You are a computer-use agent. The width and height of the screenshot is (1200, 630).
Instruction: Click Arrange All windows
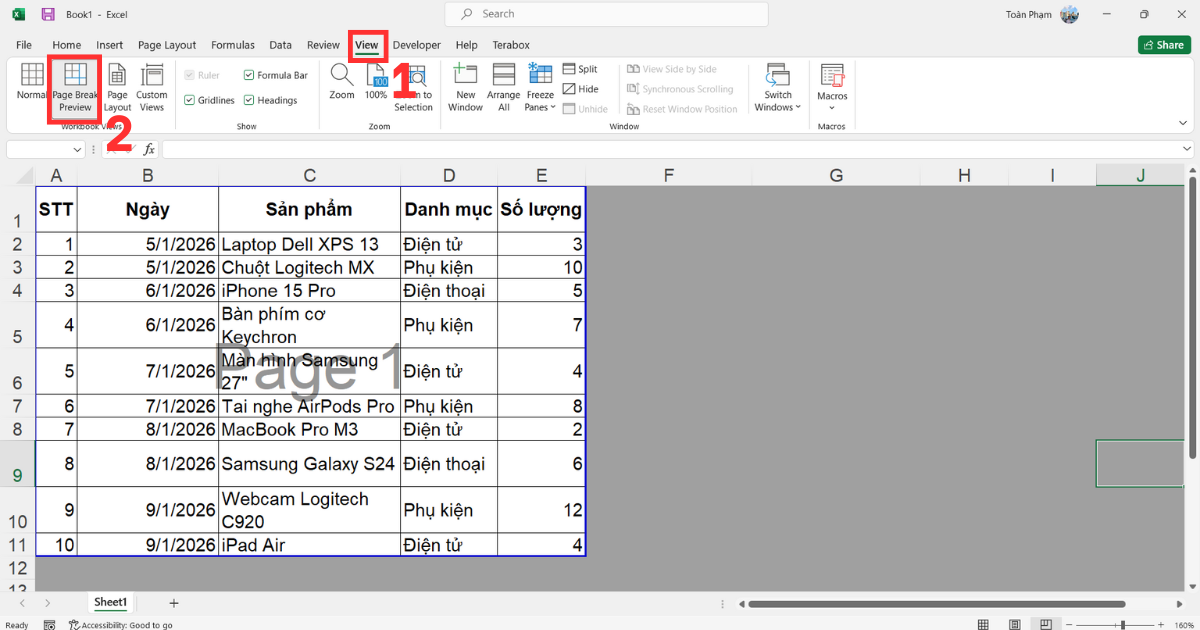pos(504,88)
